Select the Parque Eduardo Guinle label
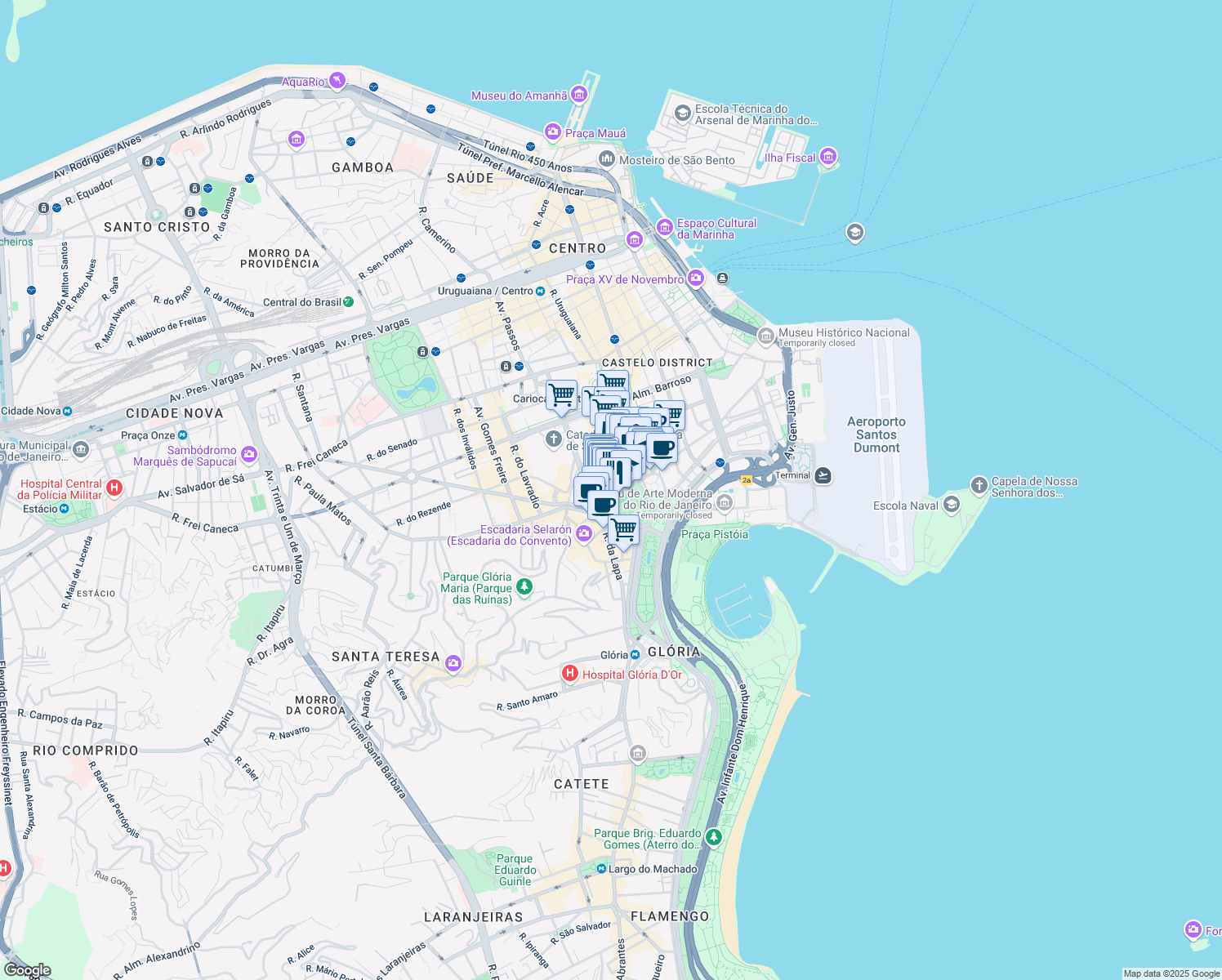The image size is (1222, 980). pos(515,870)
